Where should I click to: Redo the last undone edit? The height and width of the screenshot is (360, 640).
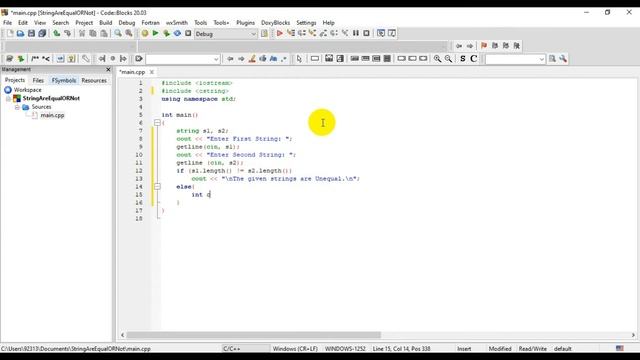click(67, 33)
